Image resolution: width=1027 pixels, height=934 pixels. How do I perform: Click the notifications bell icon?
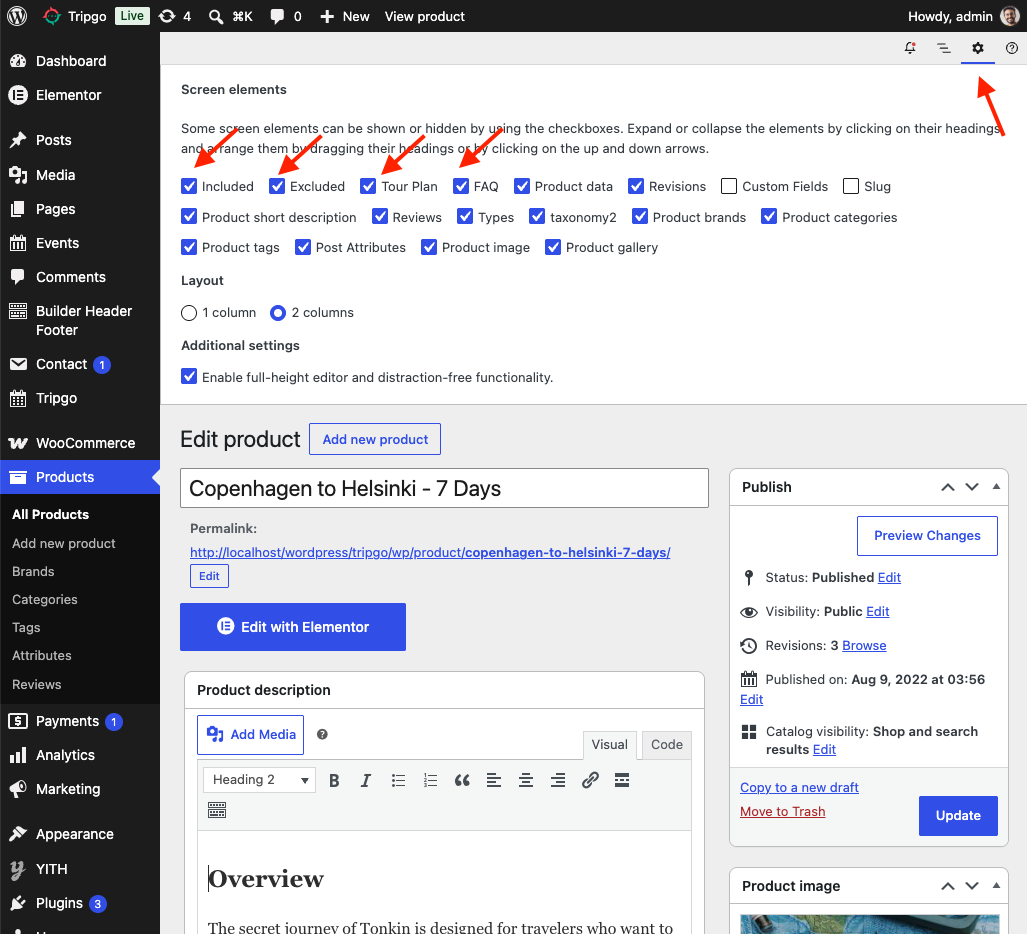point(910,48)
